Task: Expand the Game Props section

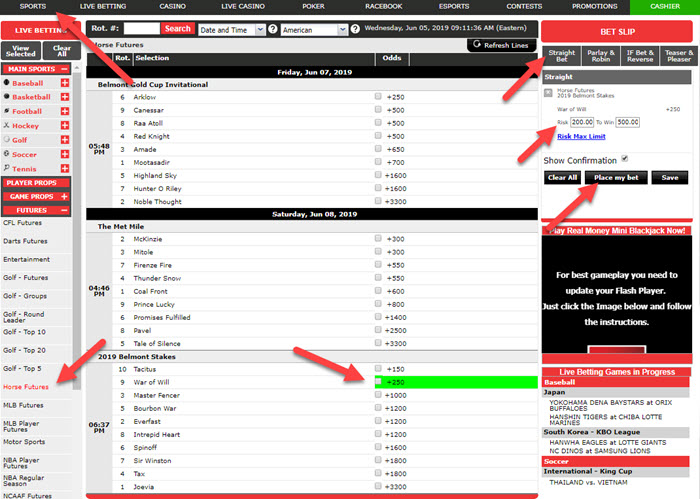Action: (65, 197)
